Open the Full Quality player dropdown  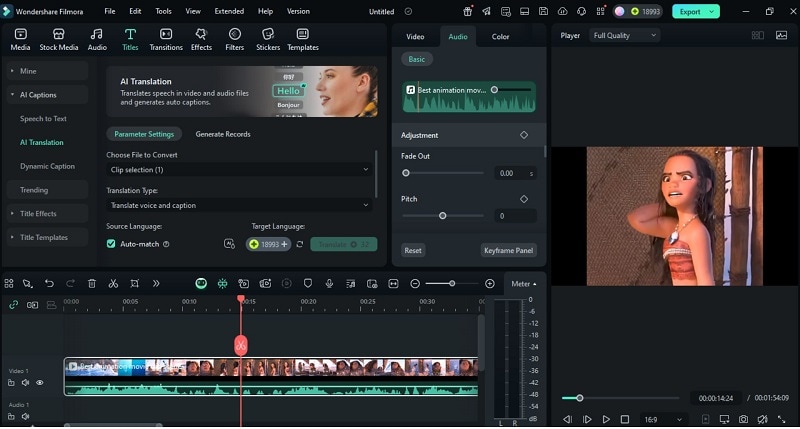624,35
